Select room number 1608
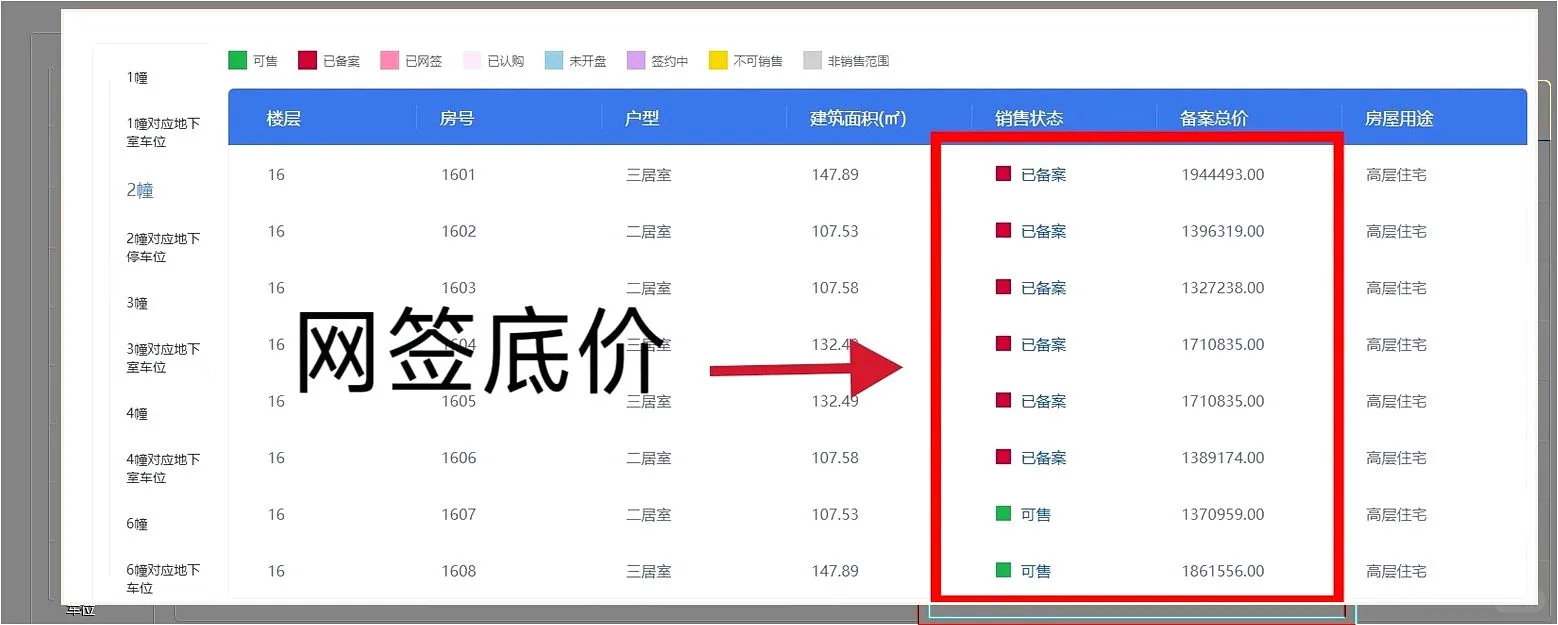 (x=459, y=571)
